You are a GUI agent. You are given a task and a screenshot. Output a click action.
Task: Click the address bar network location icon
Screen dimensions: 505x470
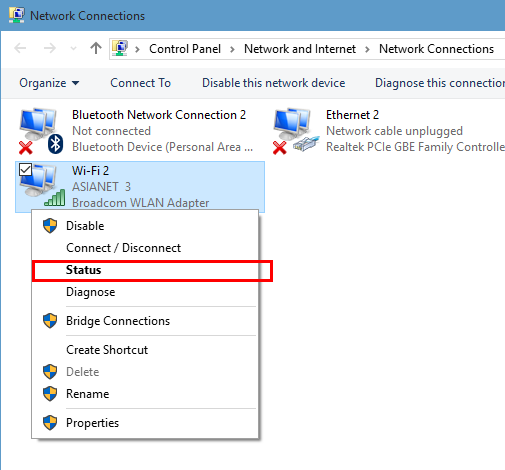click(x=120, y=48)
